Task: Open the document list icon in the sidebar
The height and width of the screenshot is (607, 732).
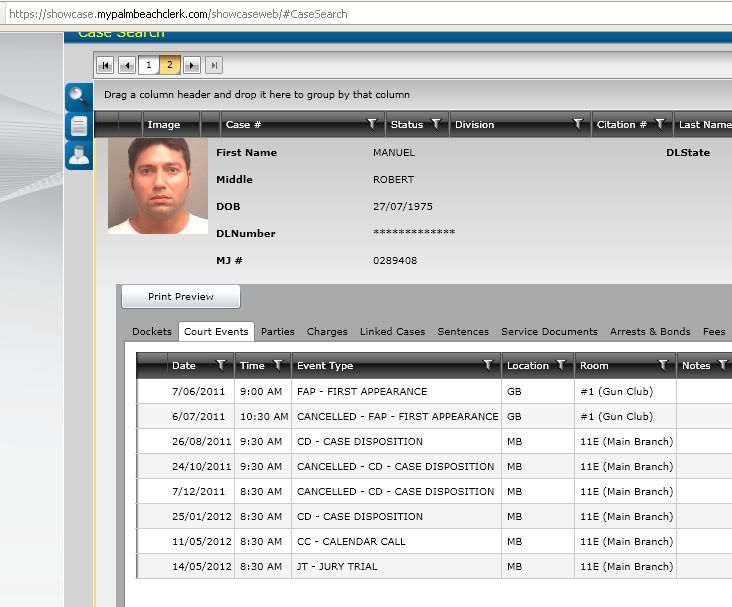Action: 78,126
